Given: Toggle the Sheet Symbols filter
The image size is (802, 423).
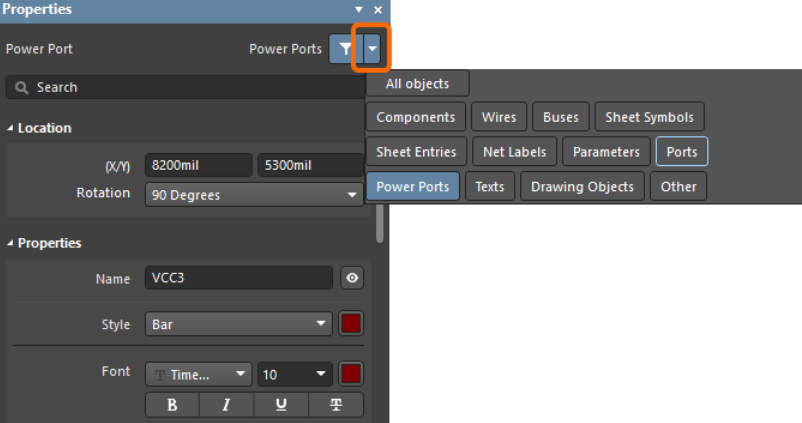Looking at the screenshot, I should (650, 117).
